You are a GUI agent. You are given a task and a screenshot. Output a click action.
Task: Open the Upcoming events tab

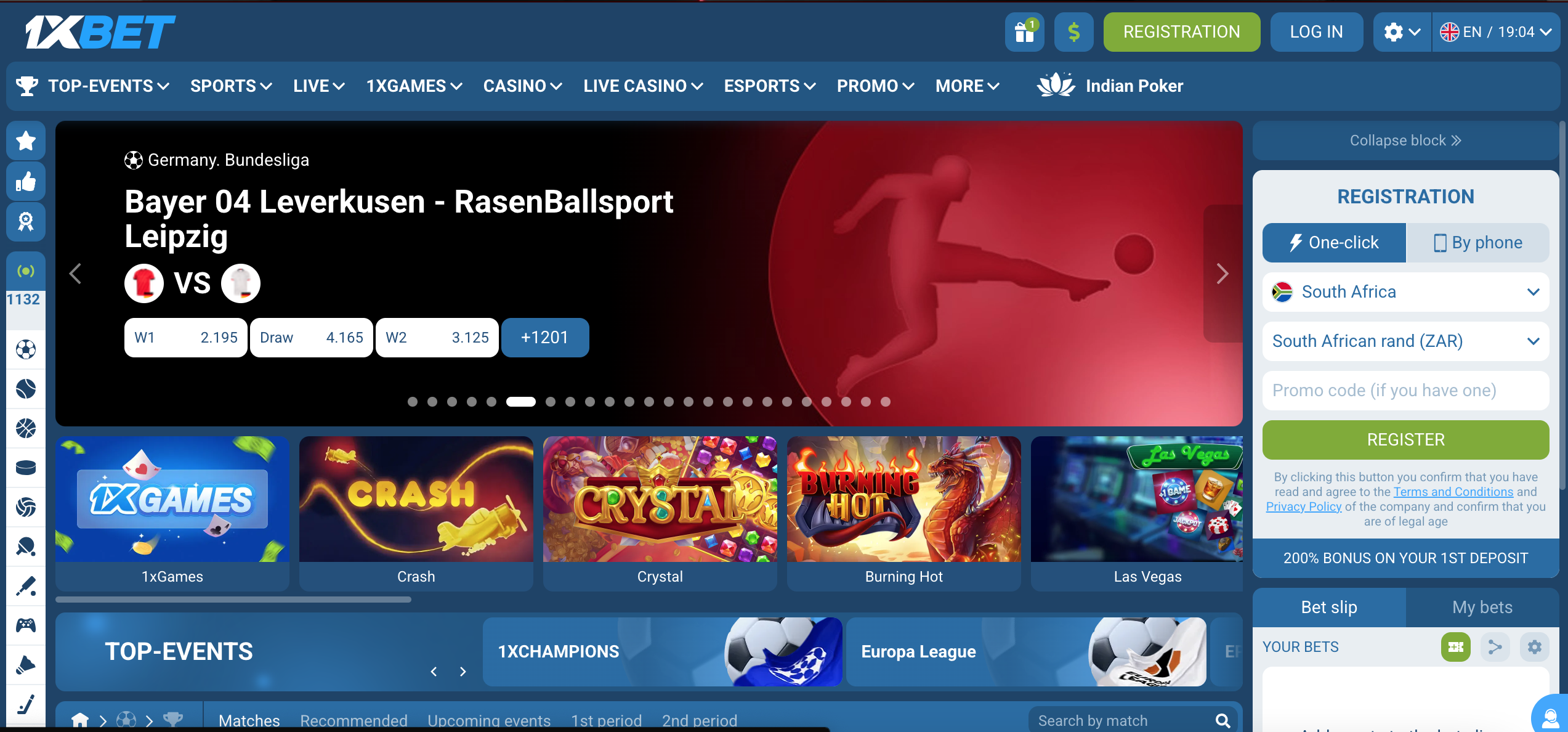489,720
